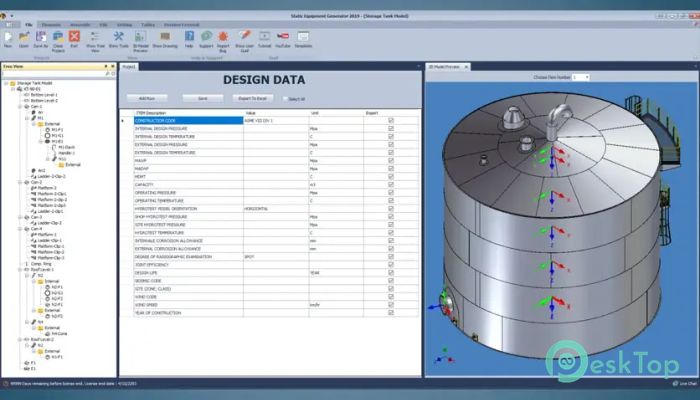Toggle the Select All checkbox

click(x=286, y=99)
